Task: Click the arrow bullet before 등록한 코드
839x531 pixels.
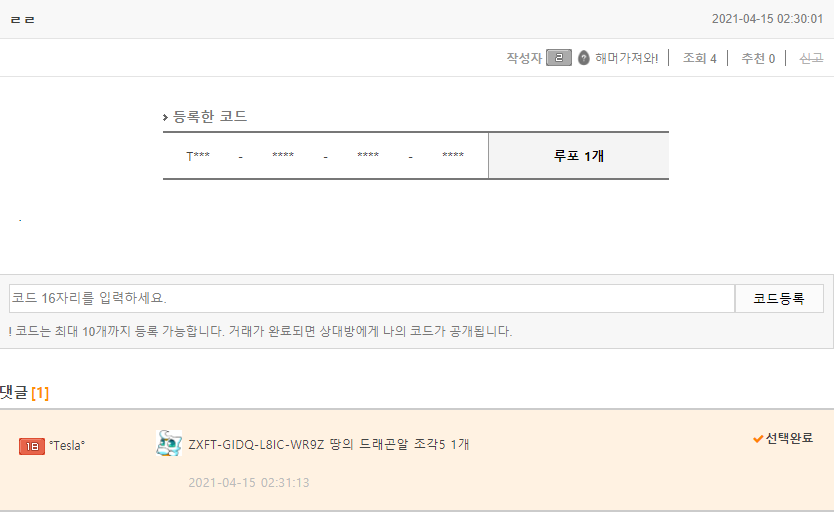Action: (165, 118)
